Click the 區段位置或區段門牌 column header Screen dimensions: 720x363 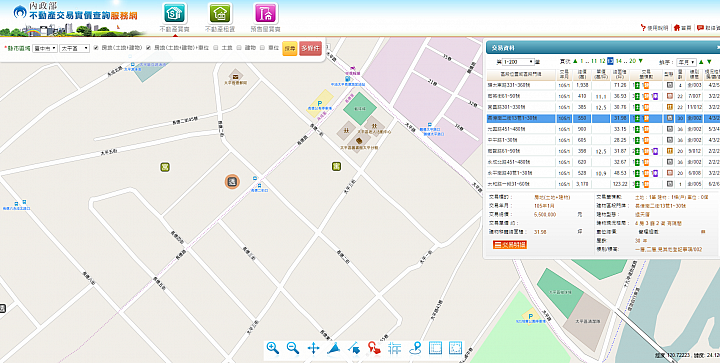521,74
